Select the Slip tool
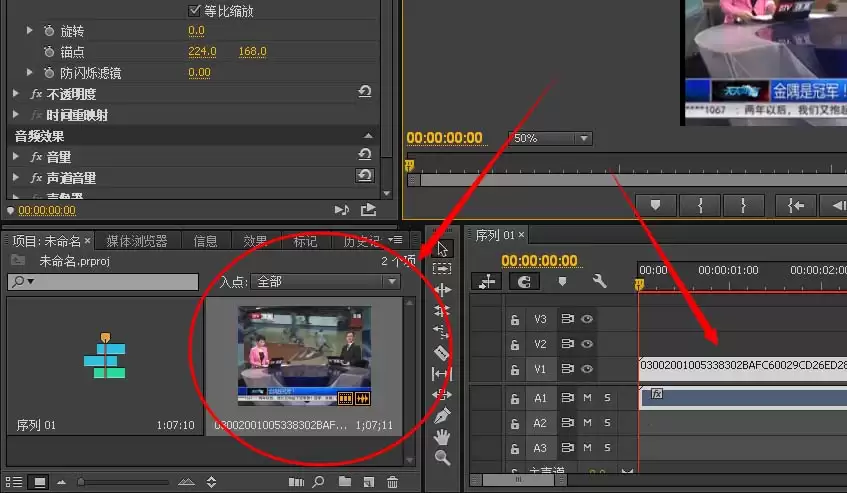Screen dimensions: 847x493 (x=442, y=374)
